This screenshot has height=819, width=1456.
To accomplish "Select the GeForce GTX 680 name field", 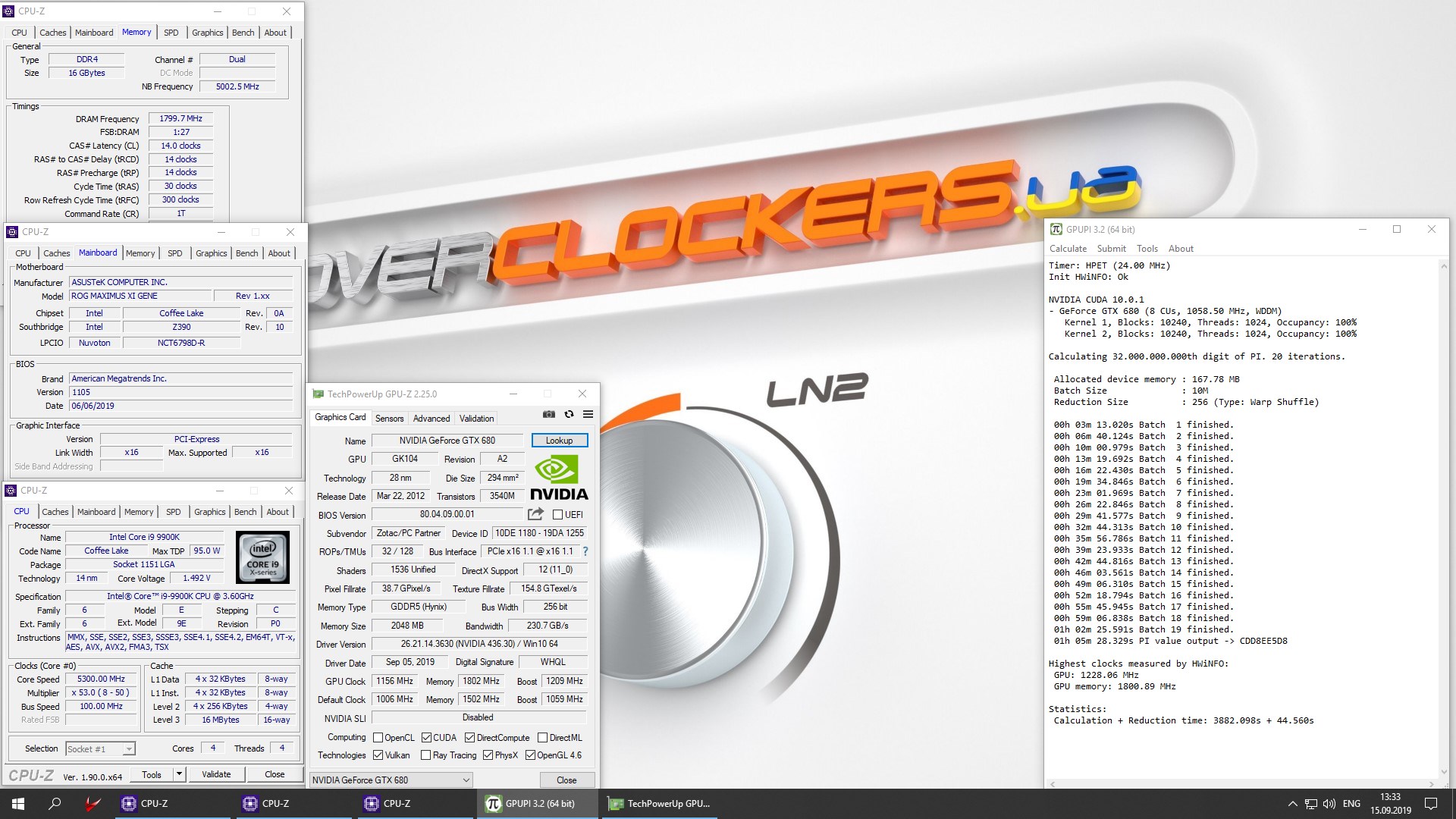I will [x=447, y=441].
